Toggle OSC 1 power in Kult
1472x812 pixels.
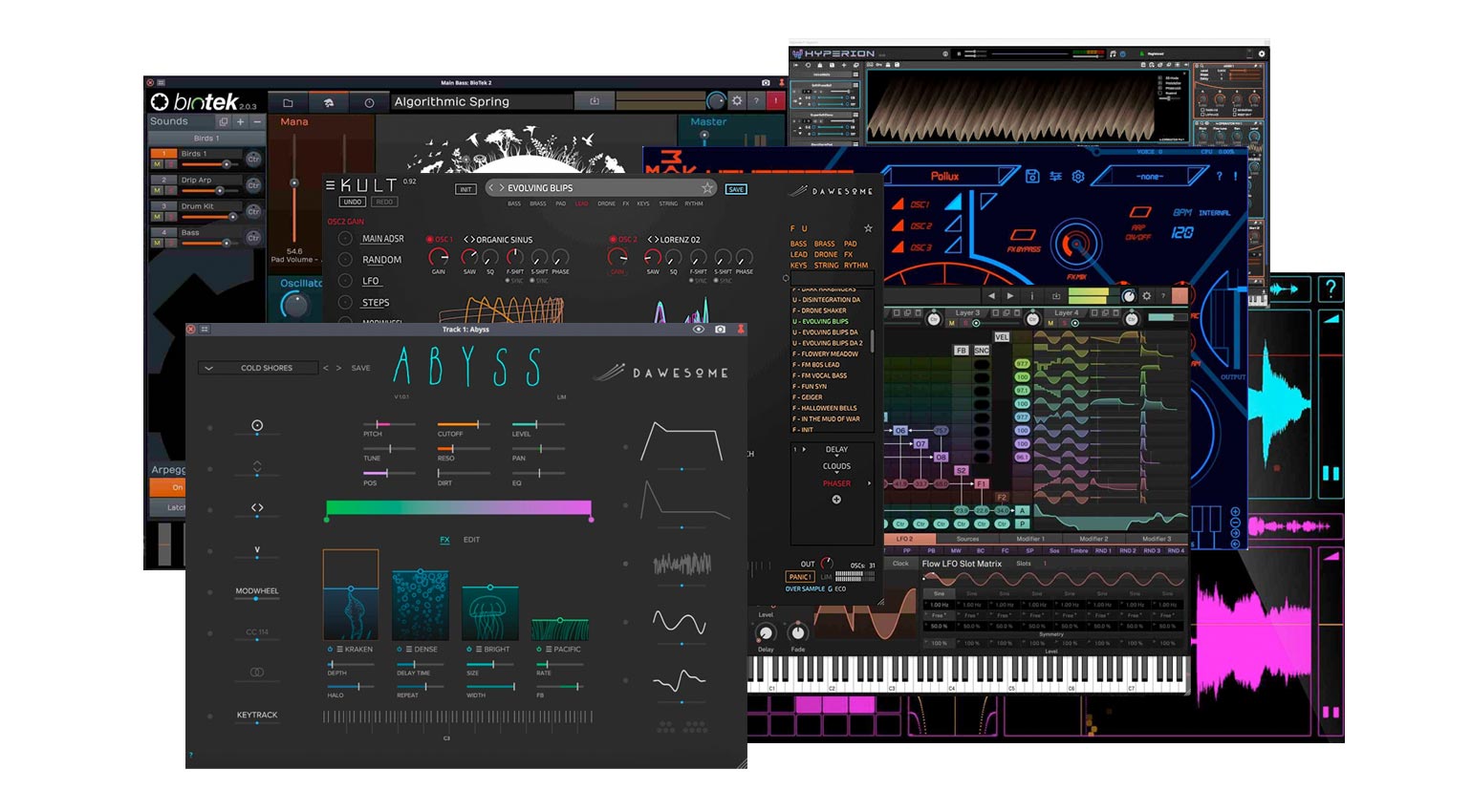[x=429, y=240]
